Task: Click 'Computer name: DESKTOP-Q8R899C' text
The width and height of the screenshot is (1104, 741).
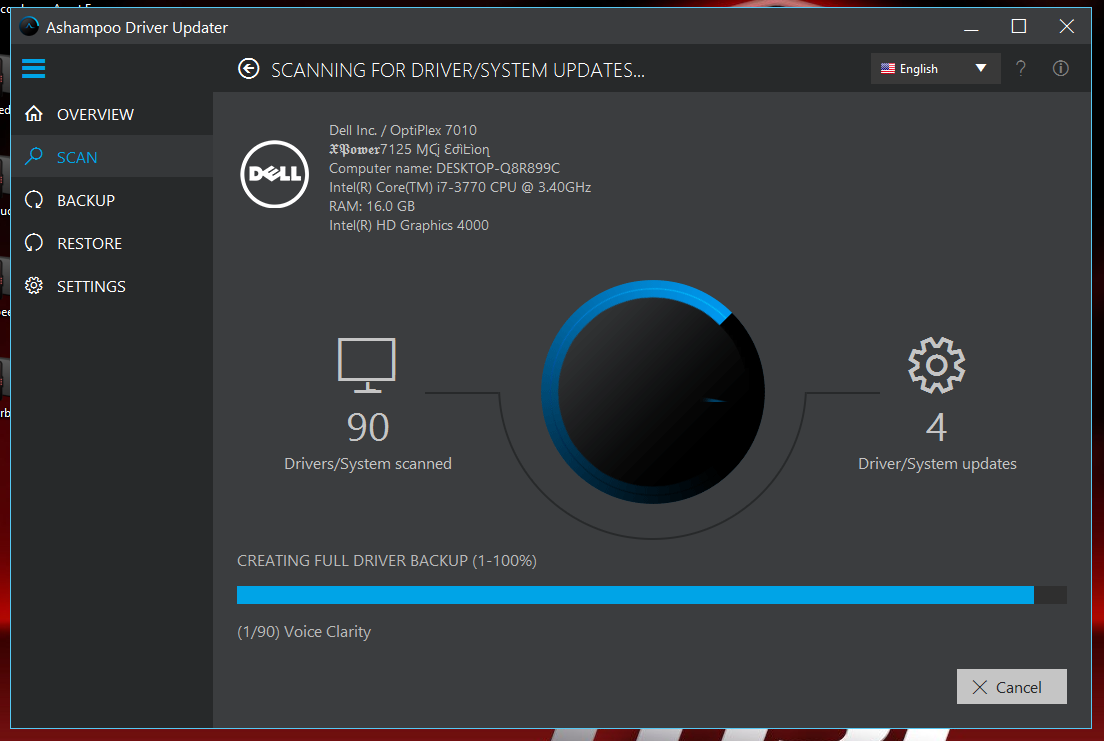Action: tap(444, 168)
